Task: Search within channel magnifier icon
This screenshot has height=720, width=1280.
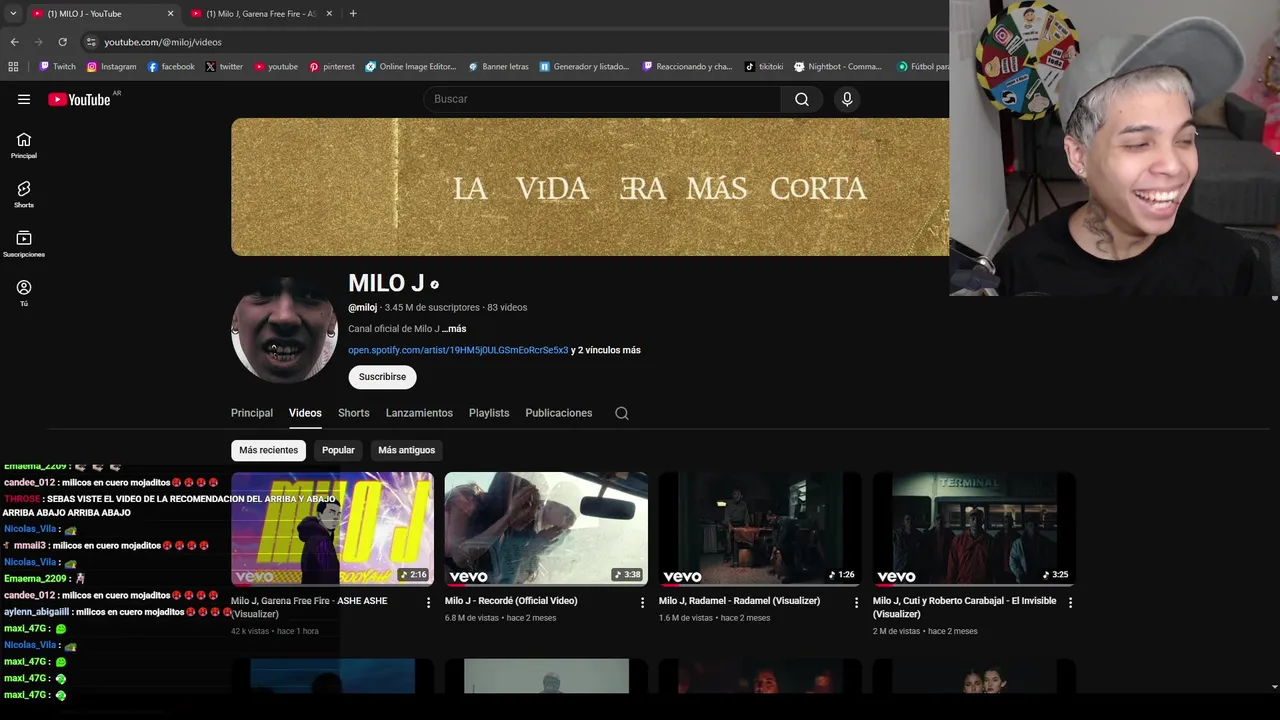Action: (x=622, y=413)
